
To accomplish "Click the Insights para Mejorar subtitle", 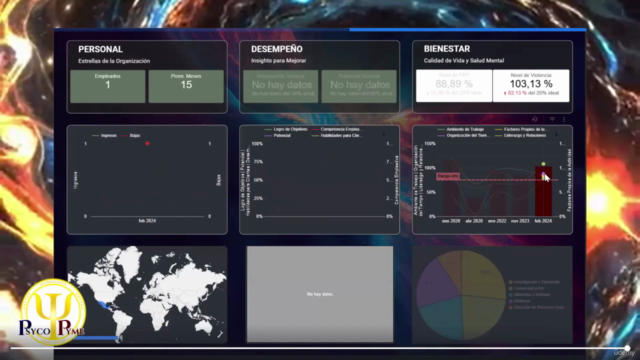I will click(x=278, y=61).
